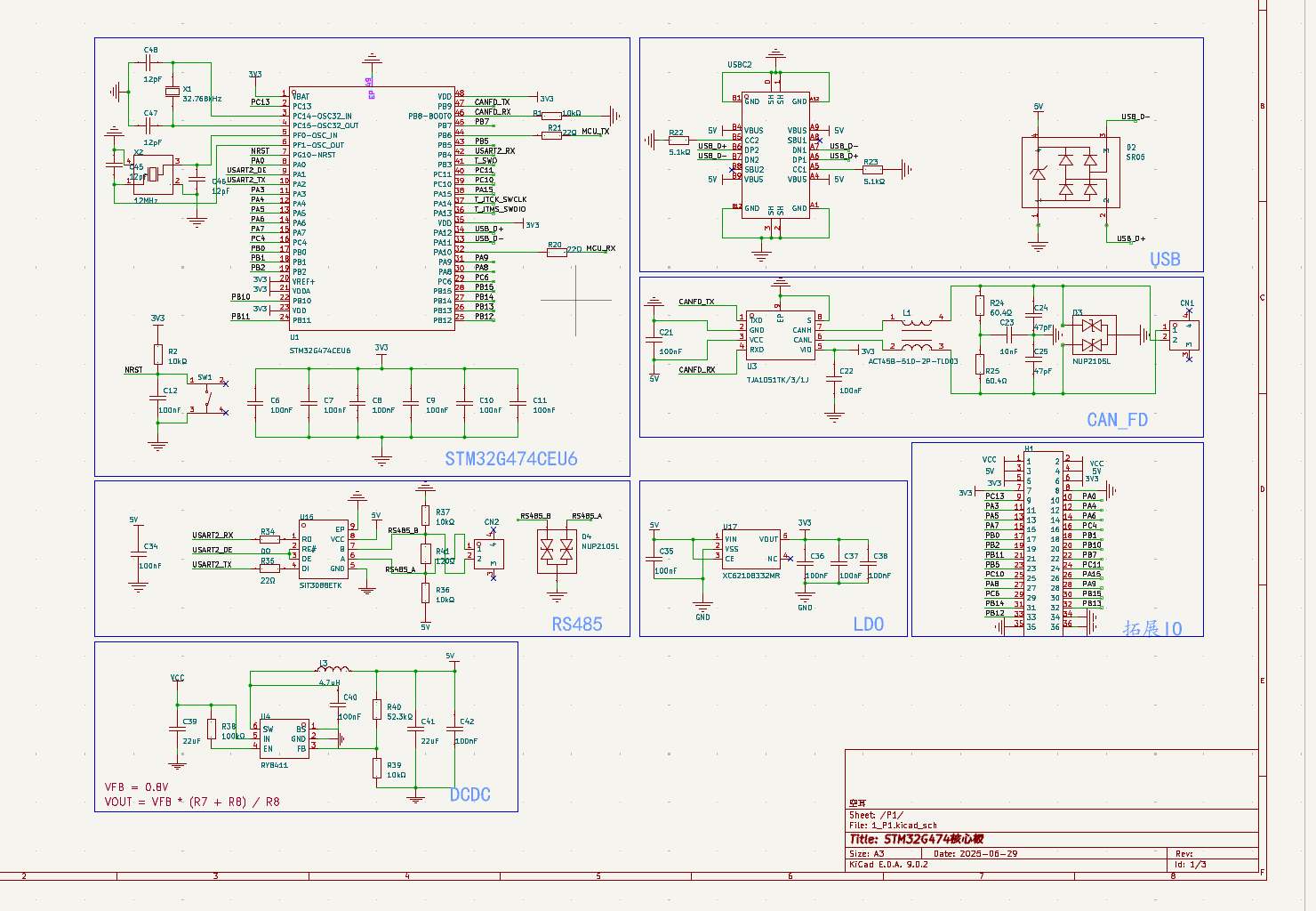This screenshot has width=1316, height=911.
Task: Click the blue DCDC section label
Action: point(469,794)
